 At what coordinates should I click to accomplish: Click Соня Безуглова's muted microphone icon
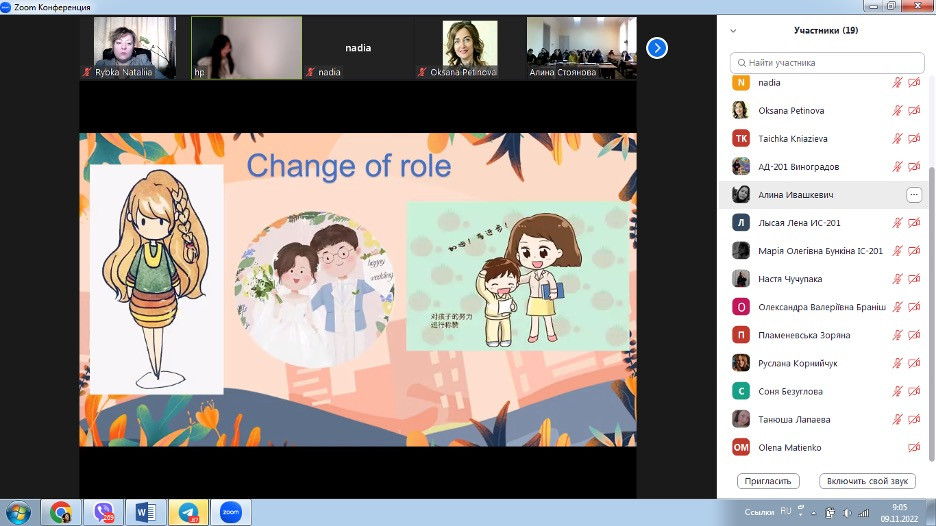point(897,391)
